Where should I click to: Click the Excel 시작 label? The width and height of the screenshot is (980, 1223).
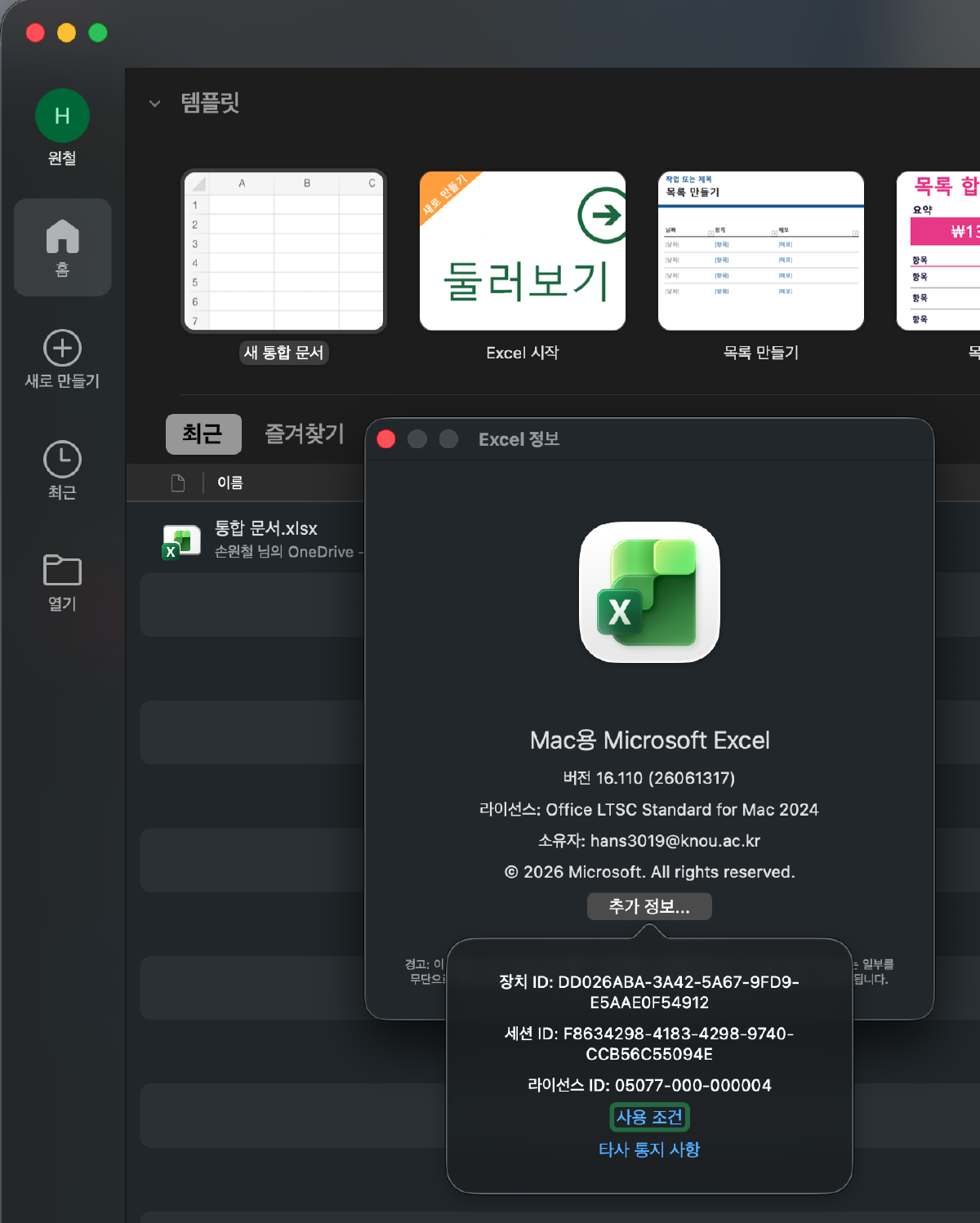(x=523, y=353)
